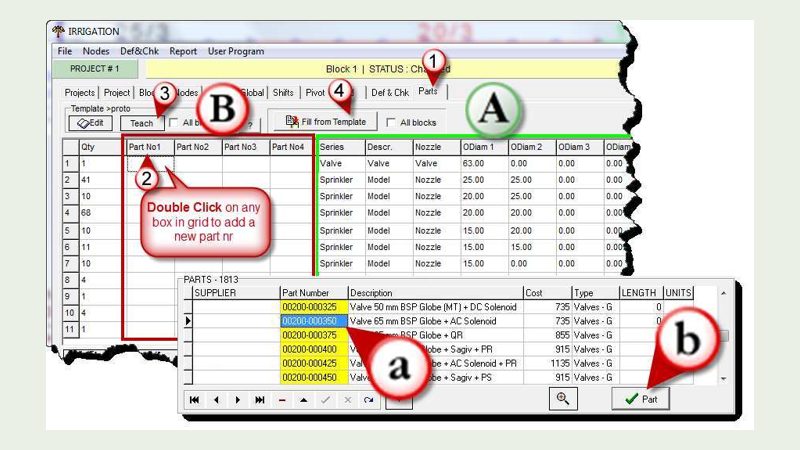Click the IRRIGATION app icon in title bar
Image resolution: width=800 pixels, height=450 pixels.
pos(58,31)
